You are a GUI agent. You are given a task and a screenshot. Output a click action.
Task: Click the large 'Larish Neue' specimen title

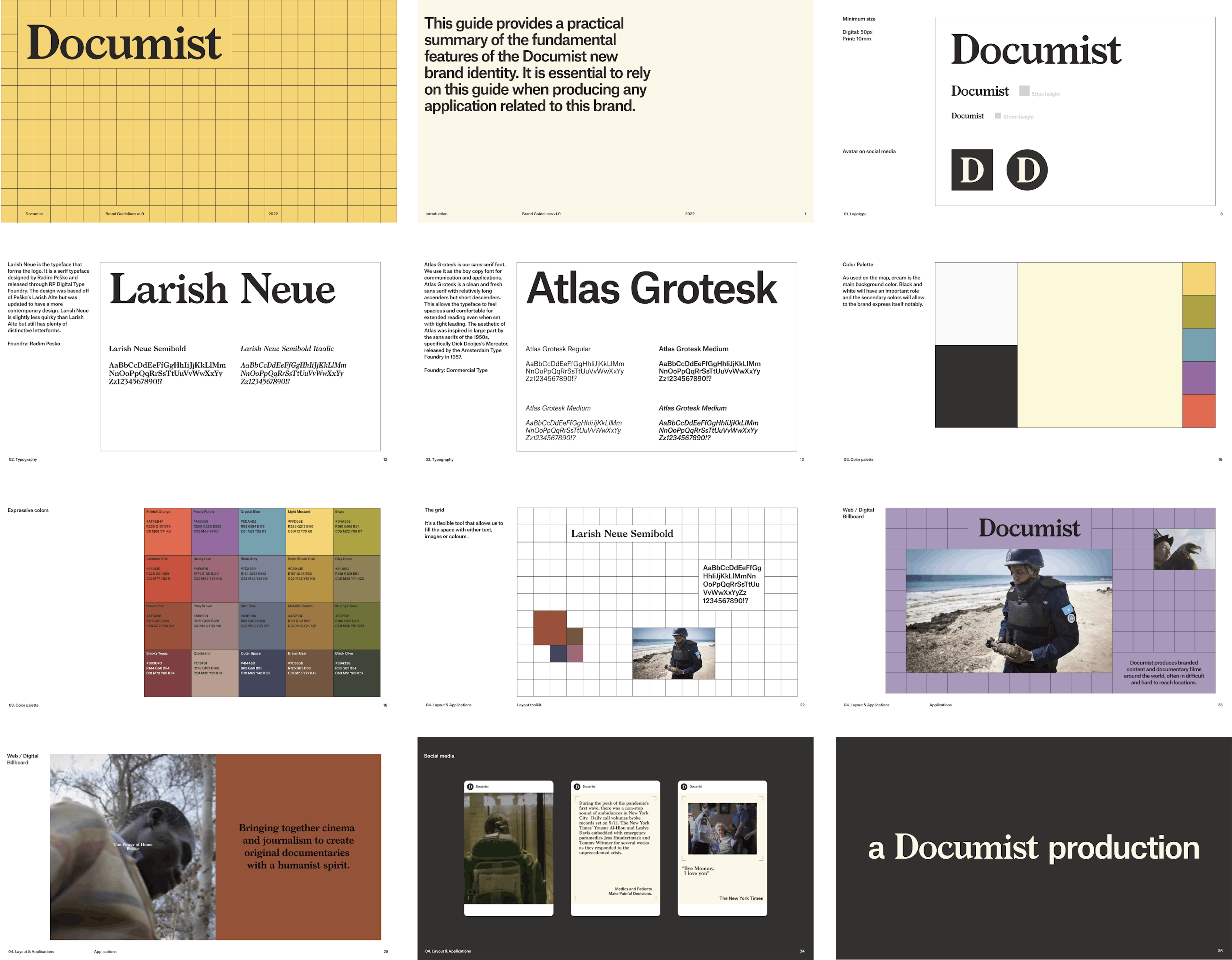click(x=222, y=289)
